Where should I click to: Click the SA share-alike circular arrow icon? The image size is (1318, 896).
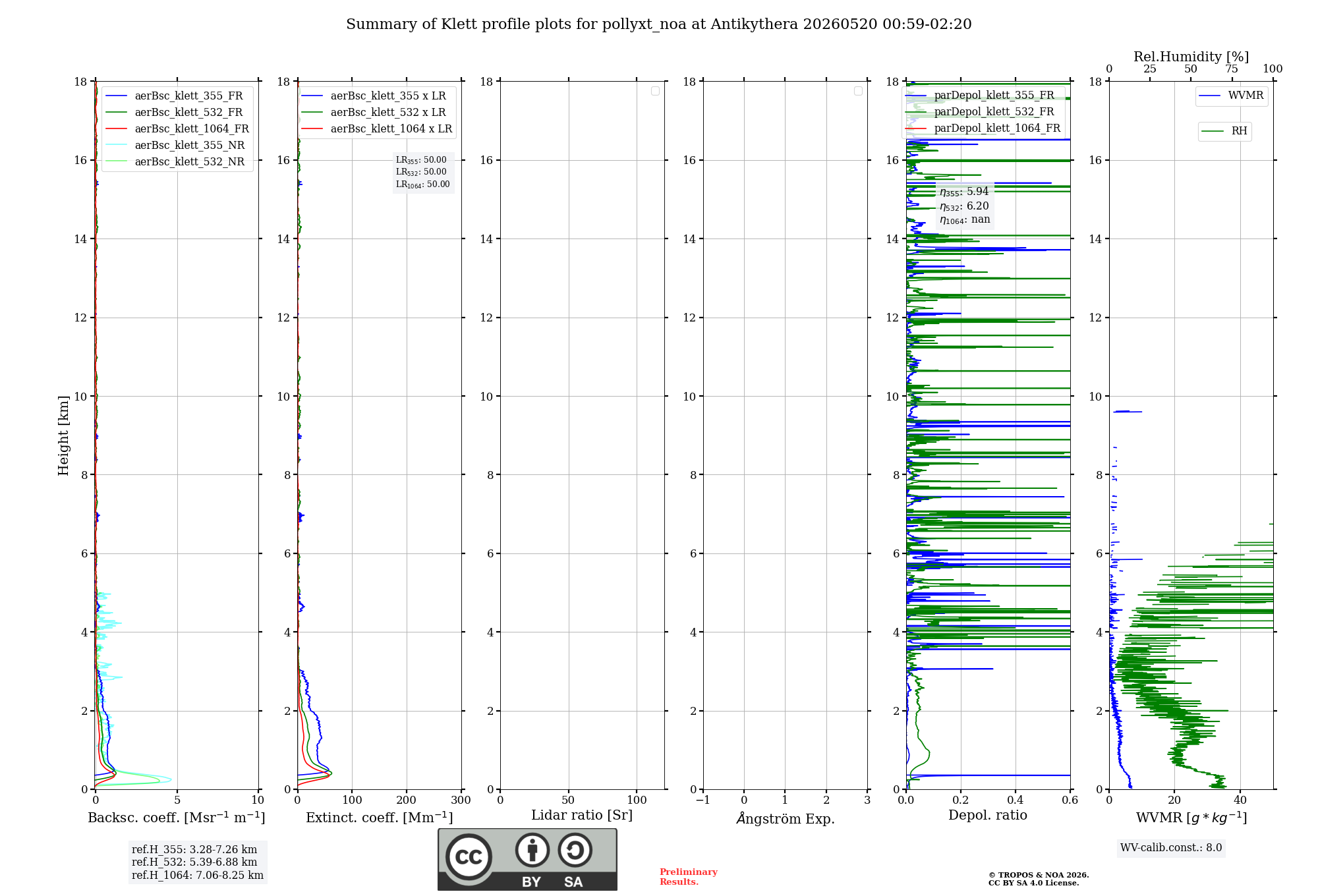(x=575, y=850)
